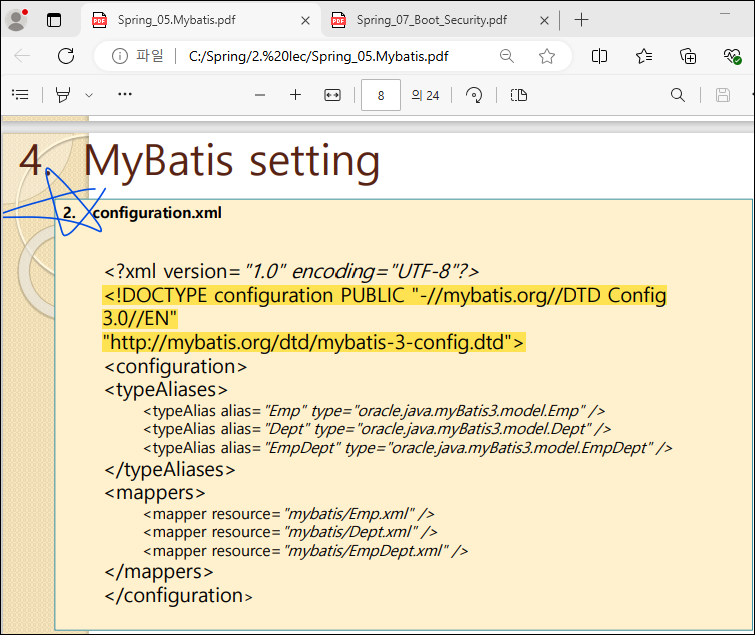Toggle split screen view
The image size is (755, 635).
point(599,56)
